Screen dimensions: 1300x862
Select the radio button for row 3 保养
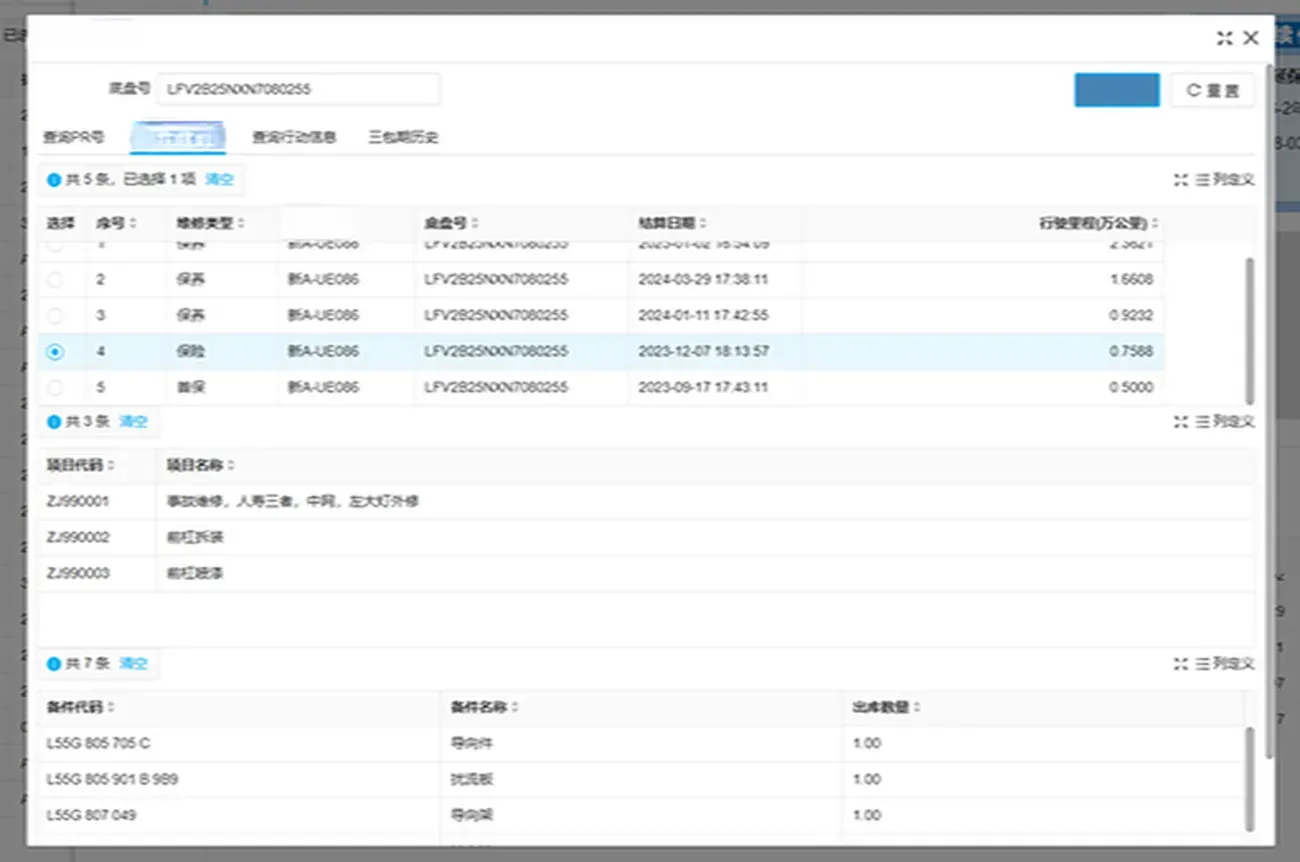click(55, 315)
